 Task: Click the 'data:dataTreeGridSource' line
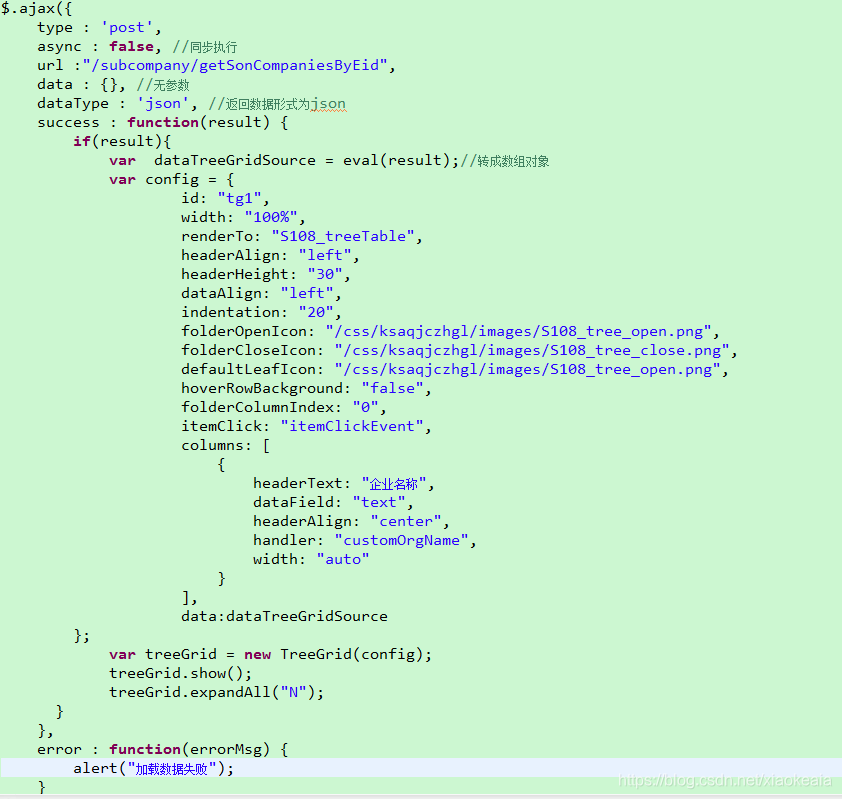[284, 616]
